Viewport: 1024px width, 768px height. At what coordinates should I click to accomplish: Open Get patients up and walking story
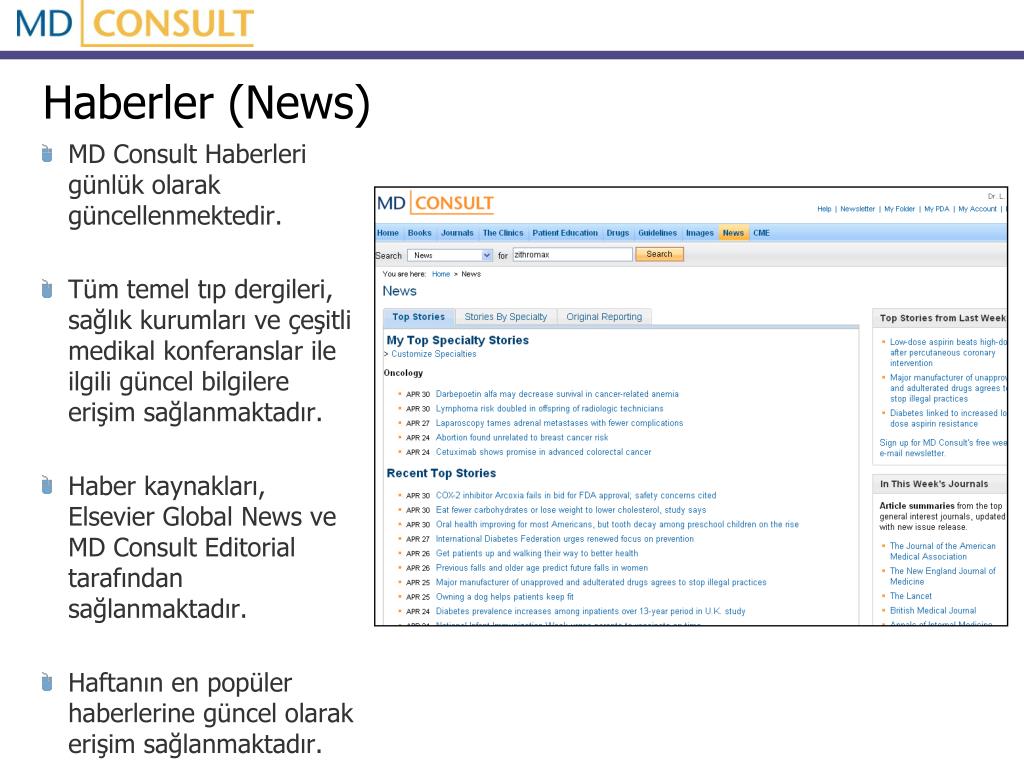537,553
